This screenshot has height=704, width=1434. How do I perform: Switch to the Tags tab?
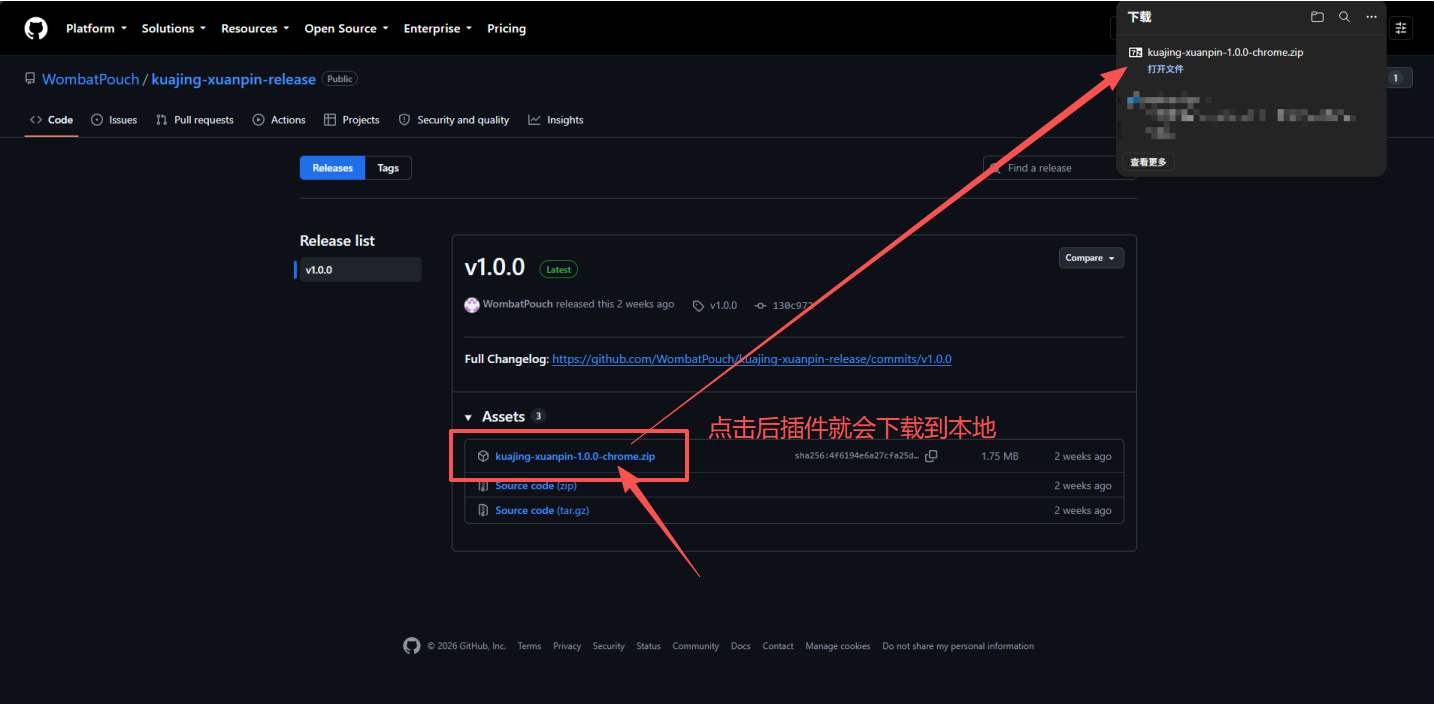388,168
